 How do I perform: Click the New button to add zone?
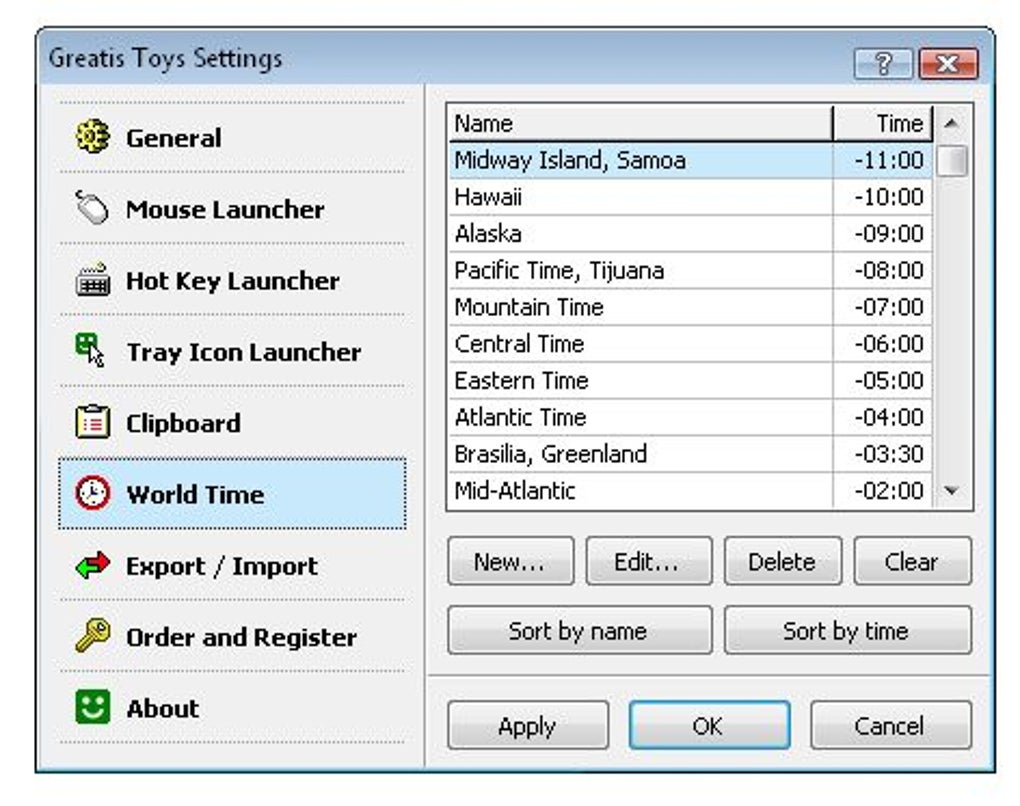click(510, 561)
